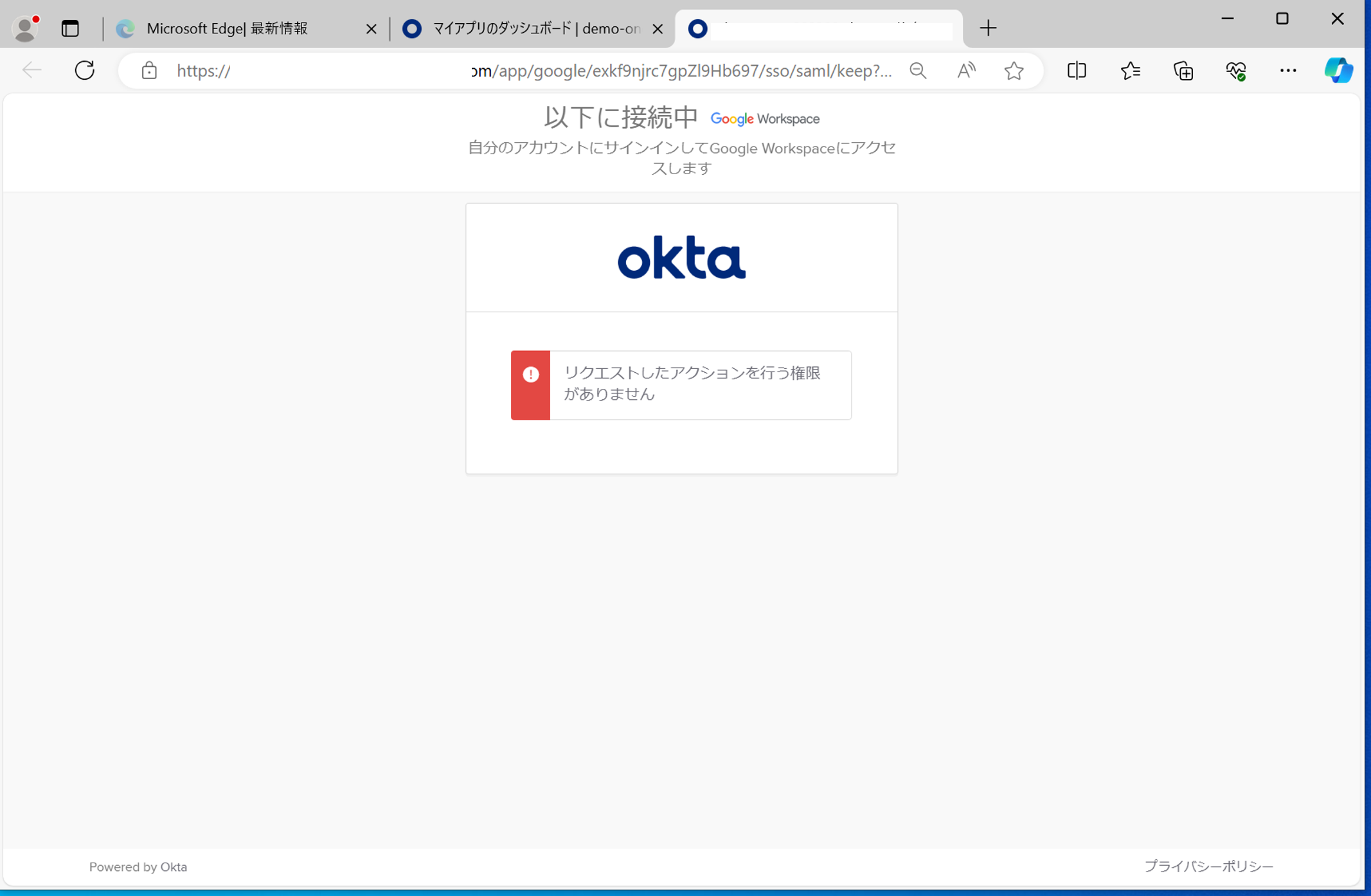This screenshot has height=896, width=1371.
Task: Close the Edge window
Action: (1337, 19)
